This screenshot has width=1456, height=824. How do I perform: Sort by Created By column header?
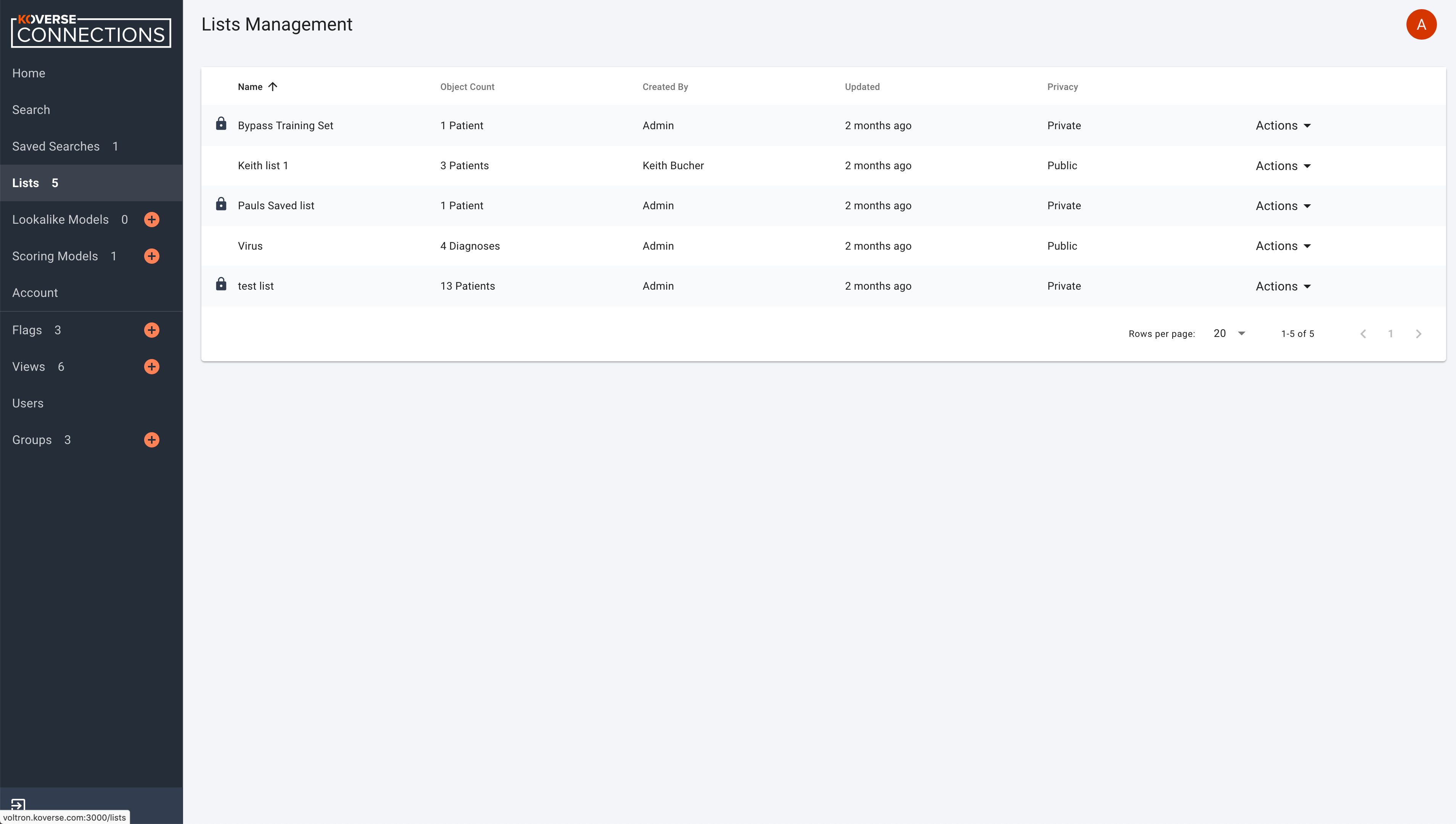pos(665,87)
